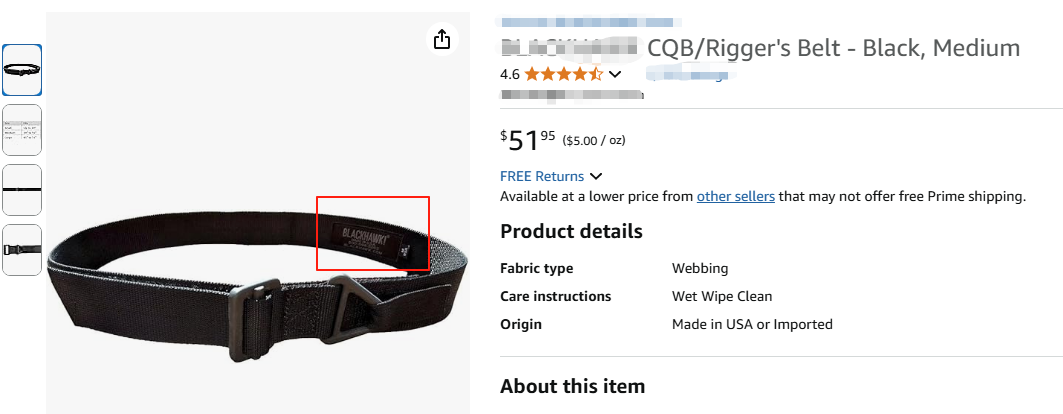This screenshot has height=414, width=1063.
Task: Expand the ratings chevron beside stars
Action: click(x=615, y=74)
